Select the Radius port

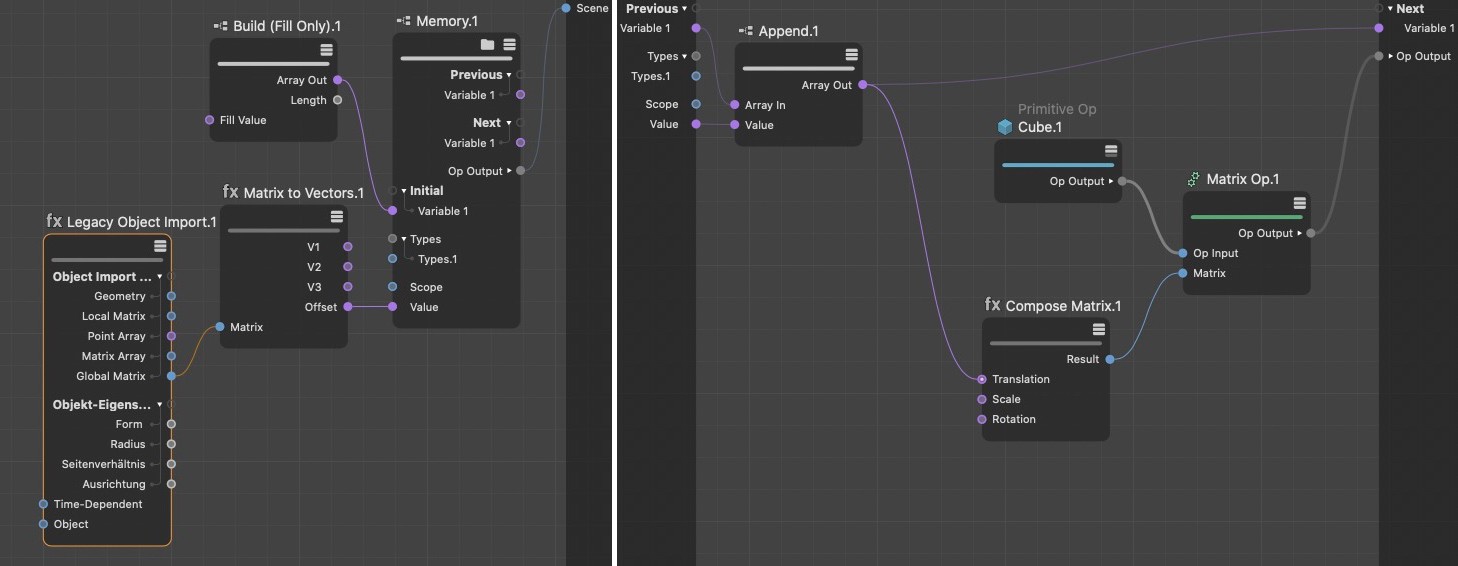[171, 444]
